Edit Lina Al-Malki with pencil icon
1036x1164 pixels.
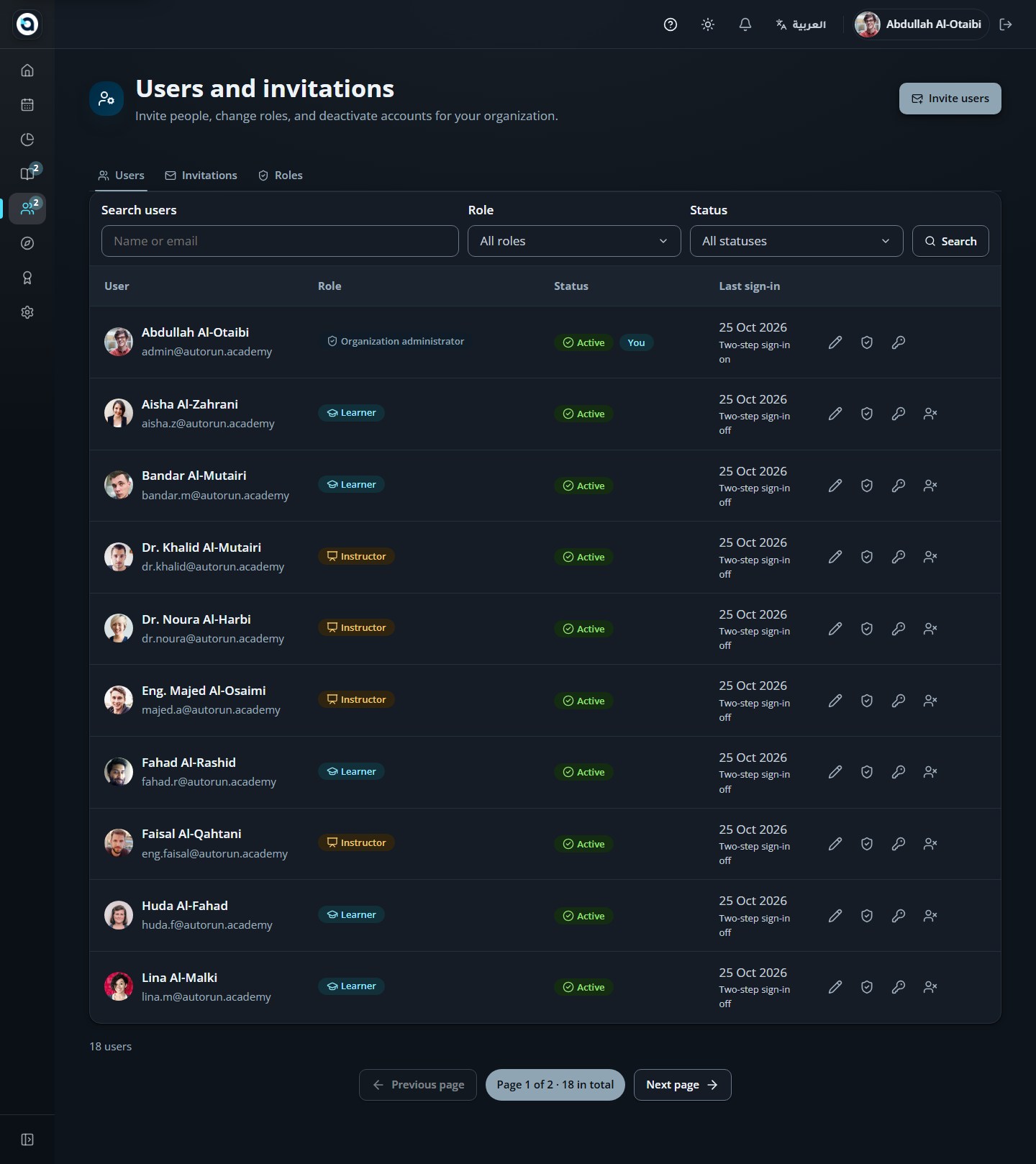coord(835,987)
